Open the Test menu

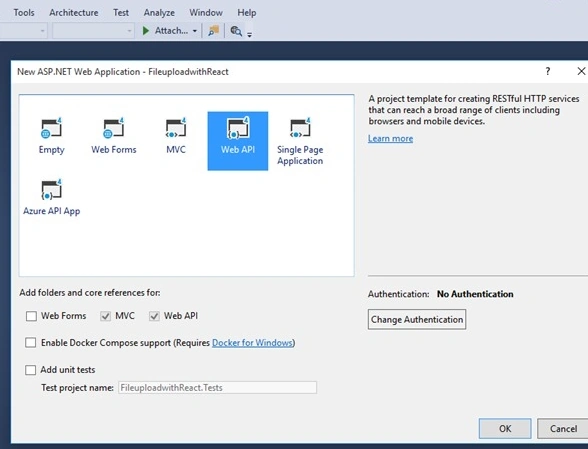(121, 13)
